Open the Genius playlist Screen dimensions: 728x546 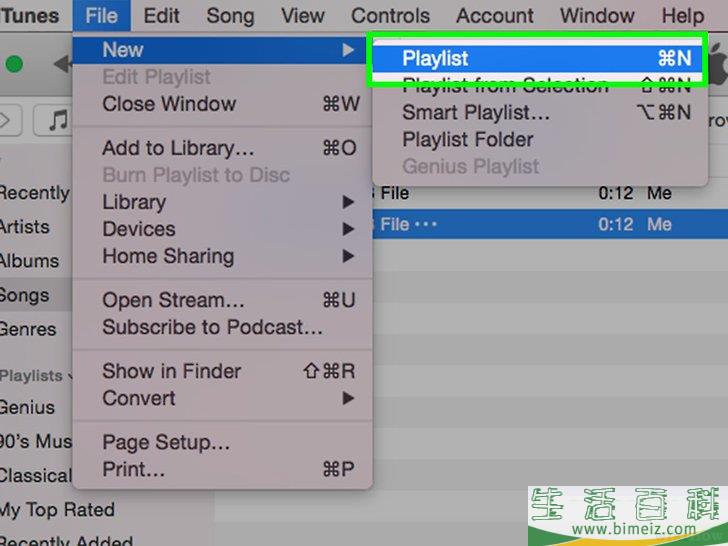27,408
